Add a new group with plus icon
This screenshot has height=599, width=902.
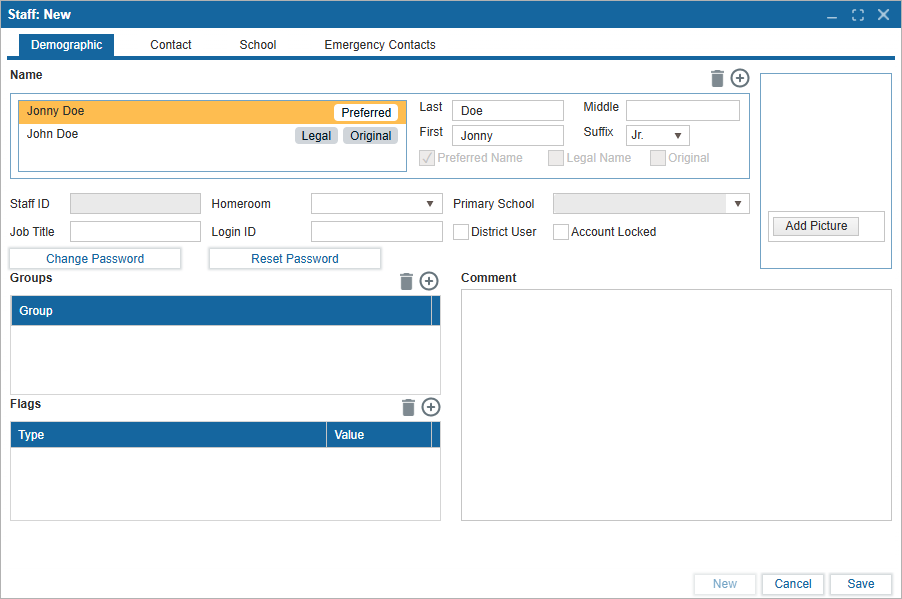(429, 281)
